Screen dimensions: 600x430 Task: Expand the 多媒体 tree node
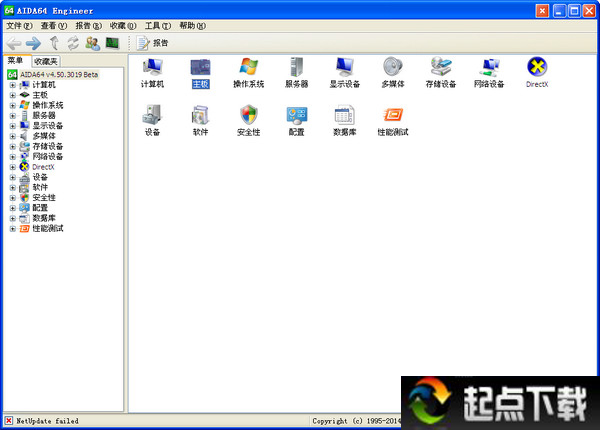pos(13,136)
